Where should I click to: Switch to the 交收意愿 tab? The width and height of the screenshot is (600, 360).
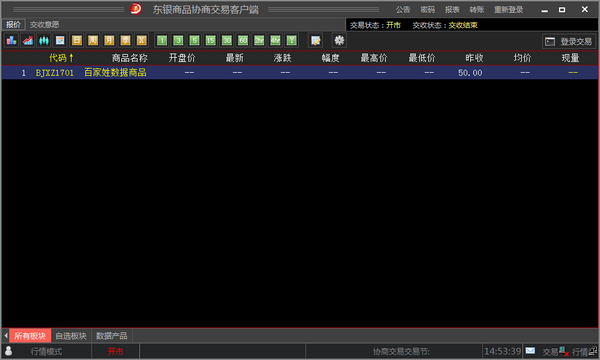pyautogui.click(x=44, y=24)
